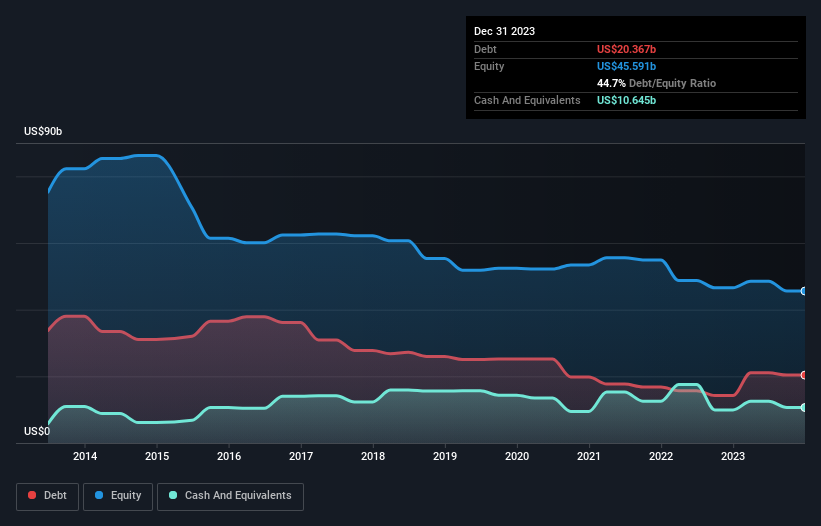
Task: Click the blue Equity endpoint marker
Action: coord(804,291)
